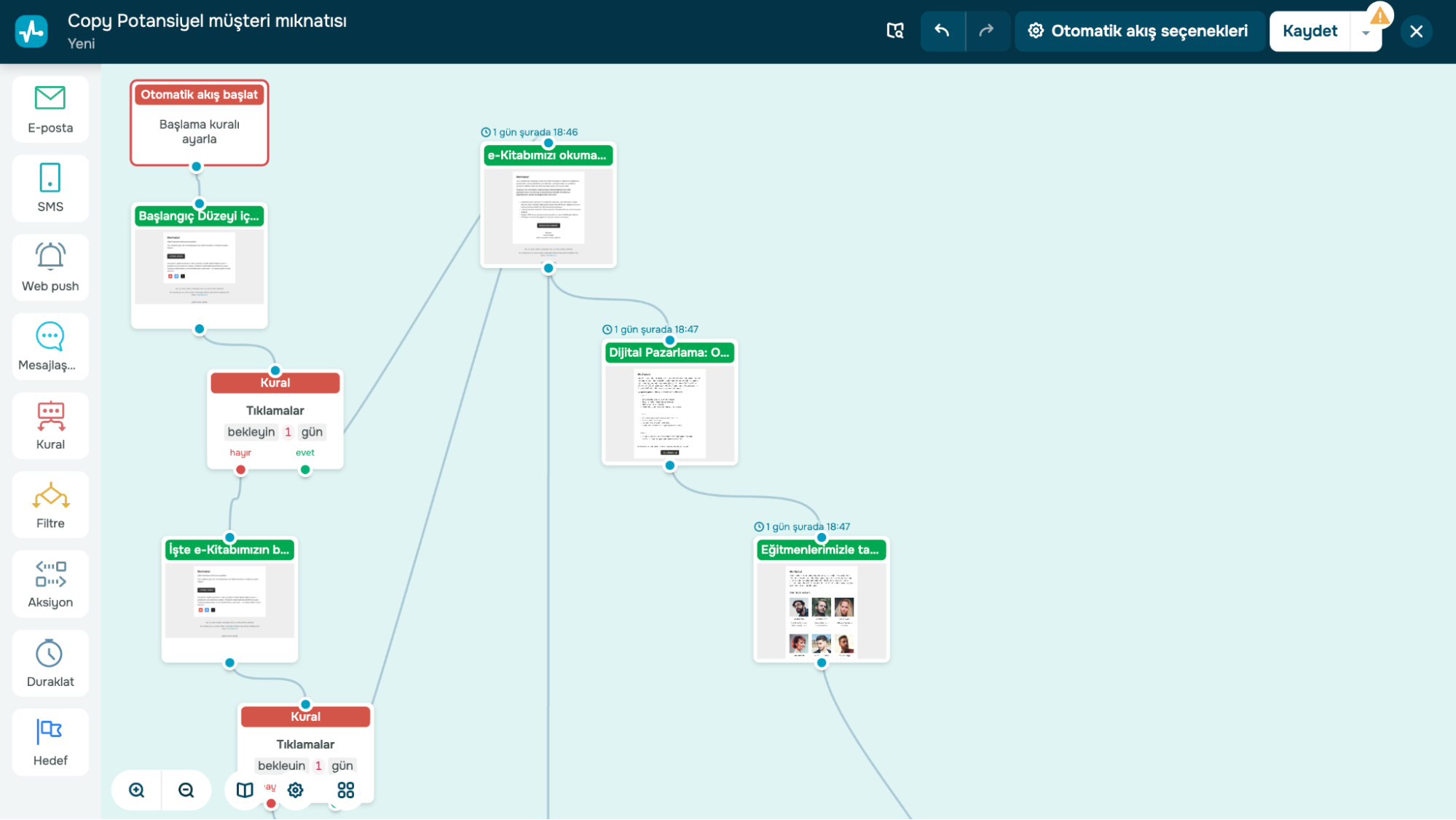Pick the Aksiyon element icon
1456x820 pixels.
pos(50,575)
